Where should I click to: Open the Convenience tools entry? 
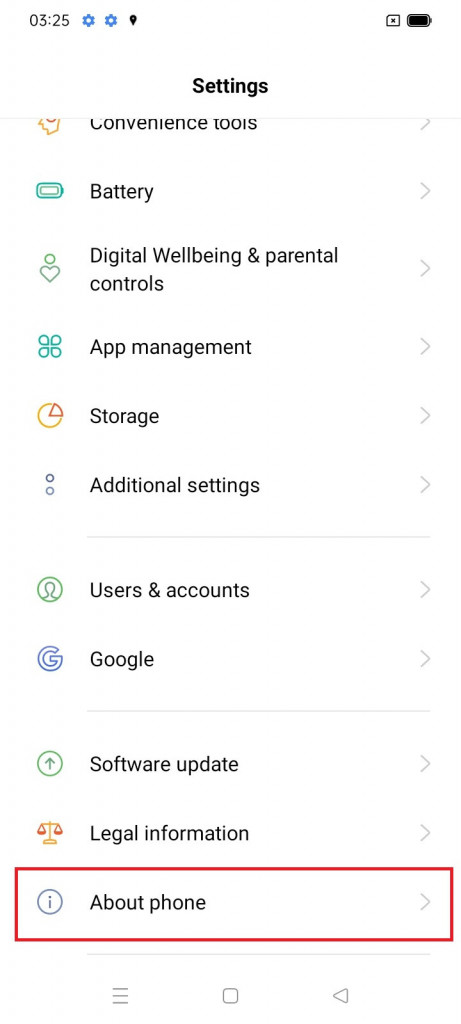pyautogui.click(x=234, y=124)
